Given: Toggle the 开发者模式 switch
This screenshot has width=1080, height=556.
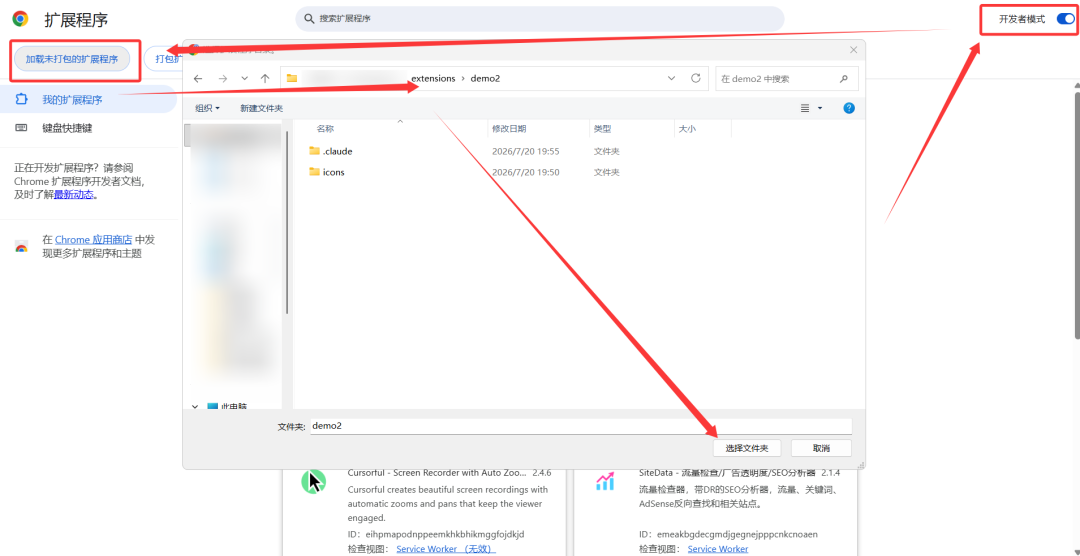Looking at the screenshot, I should coord(1065,19).
